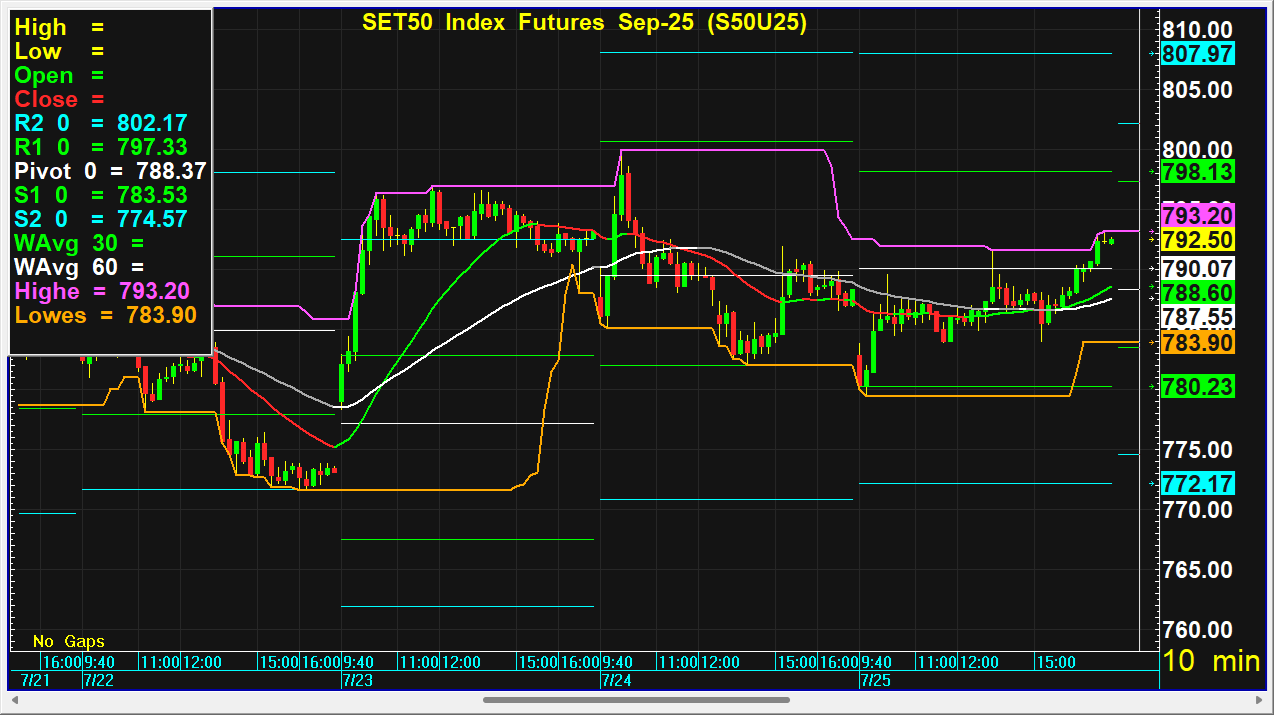The width and height of the screenshot is (1274, 715).
Task: Click the 787.55 price label
Action: point(1198,317)
